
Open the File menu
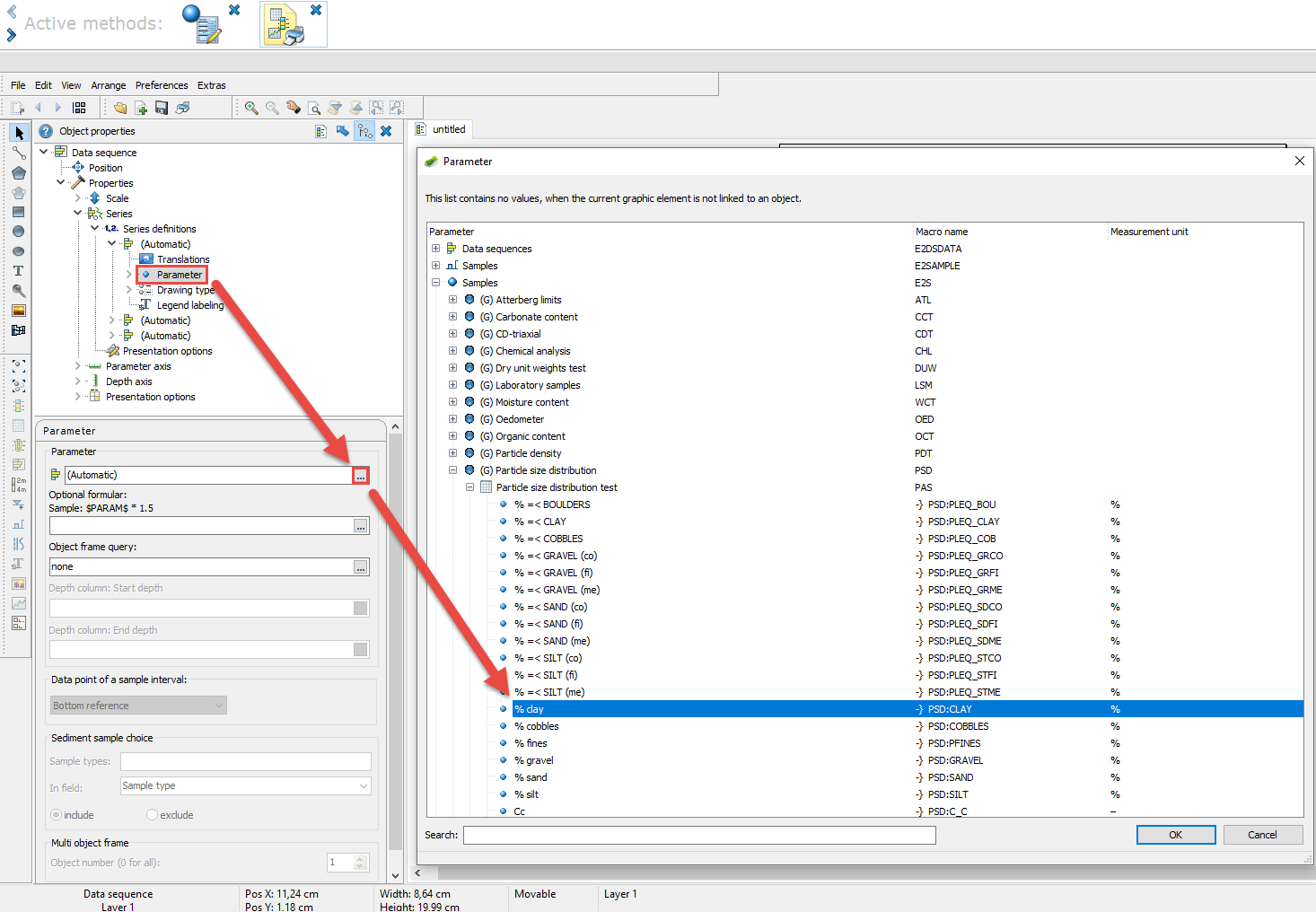point(18,85)
